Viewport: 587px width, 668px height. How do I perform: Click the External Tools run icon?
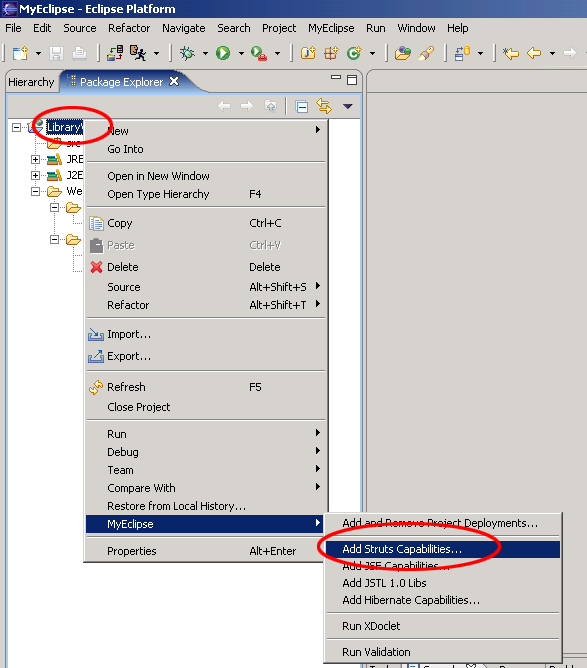pos(259,53)
